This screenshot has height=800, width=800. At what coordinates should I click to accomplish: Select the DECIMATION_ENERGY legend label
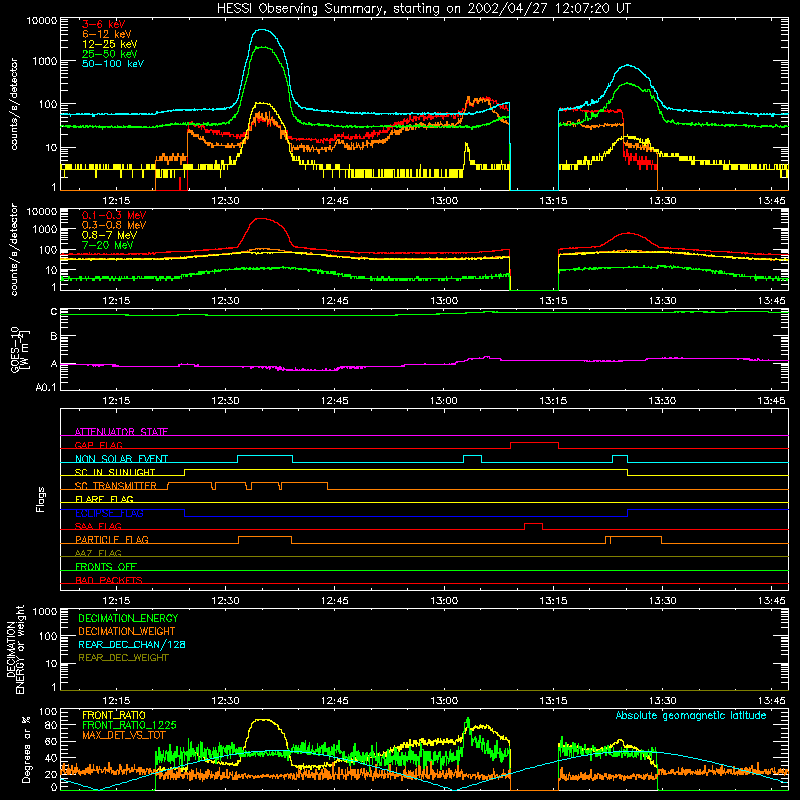click(128, 618)
